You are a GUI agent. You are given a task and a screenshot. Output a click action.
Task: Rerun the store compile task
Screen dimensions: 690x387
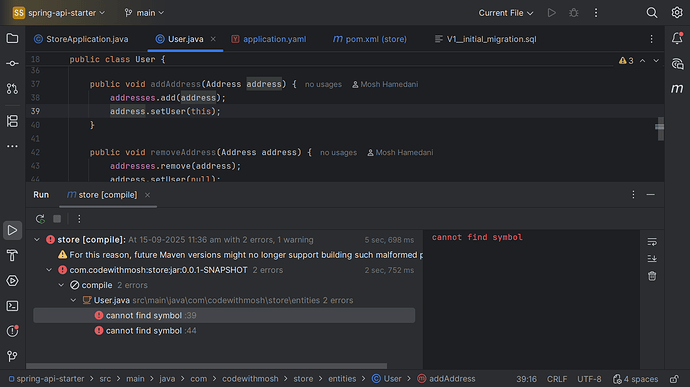tap(40, 219)
